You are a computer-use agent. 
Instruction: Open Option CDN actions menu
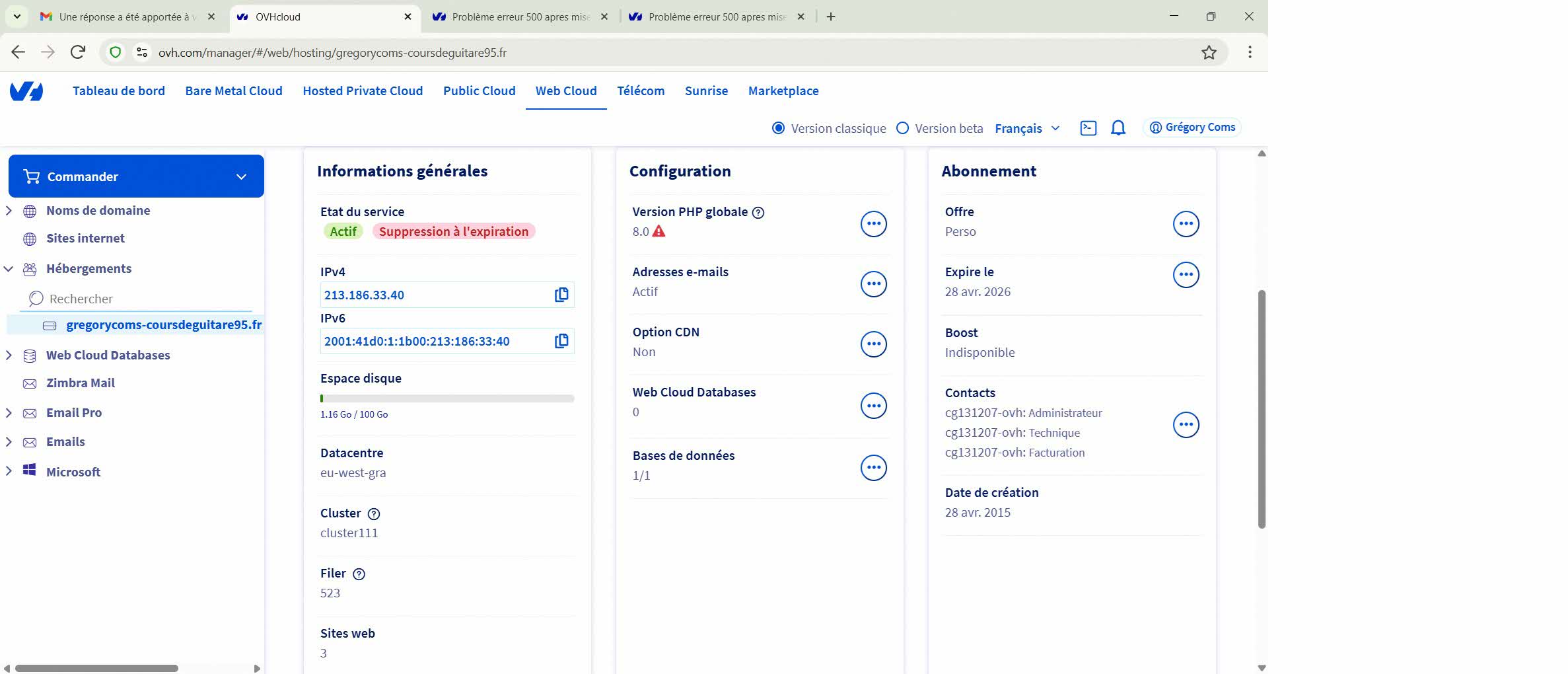point(873,344)
